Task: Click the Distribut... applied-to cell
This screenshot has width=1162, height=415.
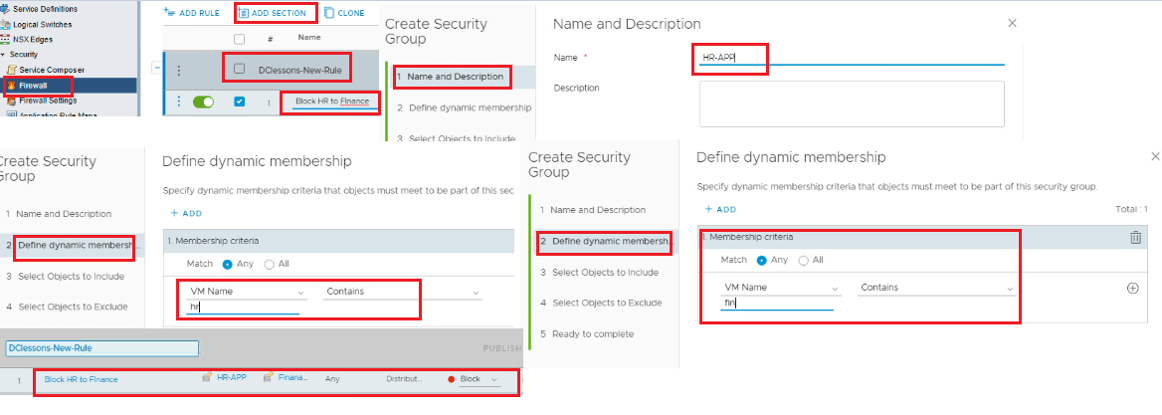Action: pos(404,379)
